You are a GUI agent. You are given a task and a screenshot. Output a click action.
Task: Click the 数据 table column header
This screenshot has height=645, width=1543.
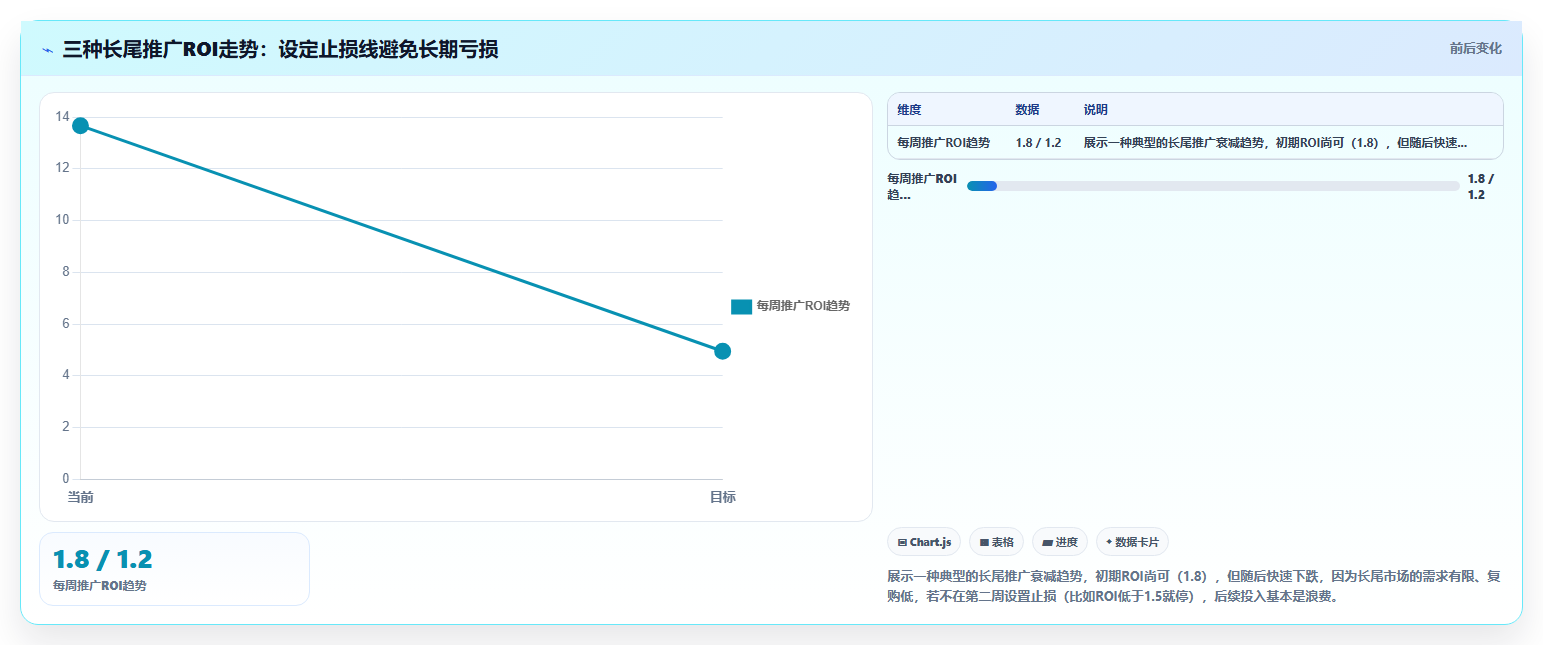(x=1027, y=110)
